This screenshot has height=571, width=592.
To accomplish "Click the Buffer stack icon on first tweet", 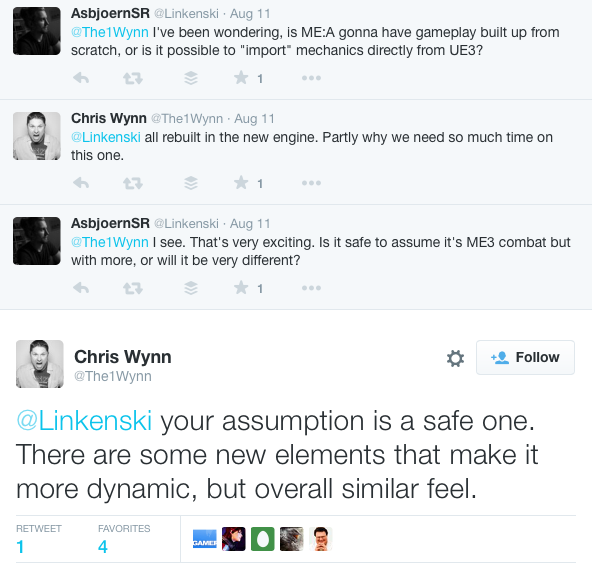I will (x=191, y=78).
